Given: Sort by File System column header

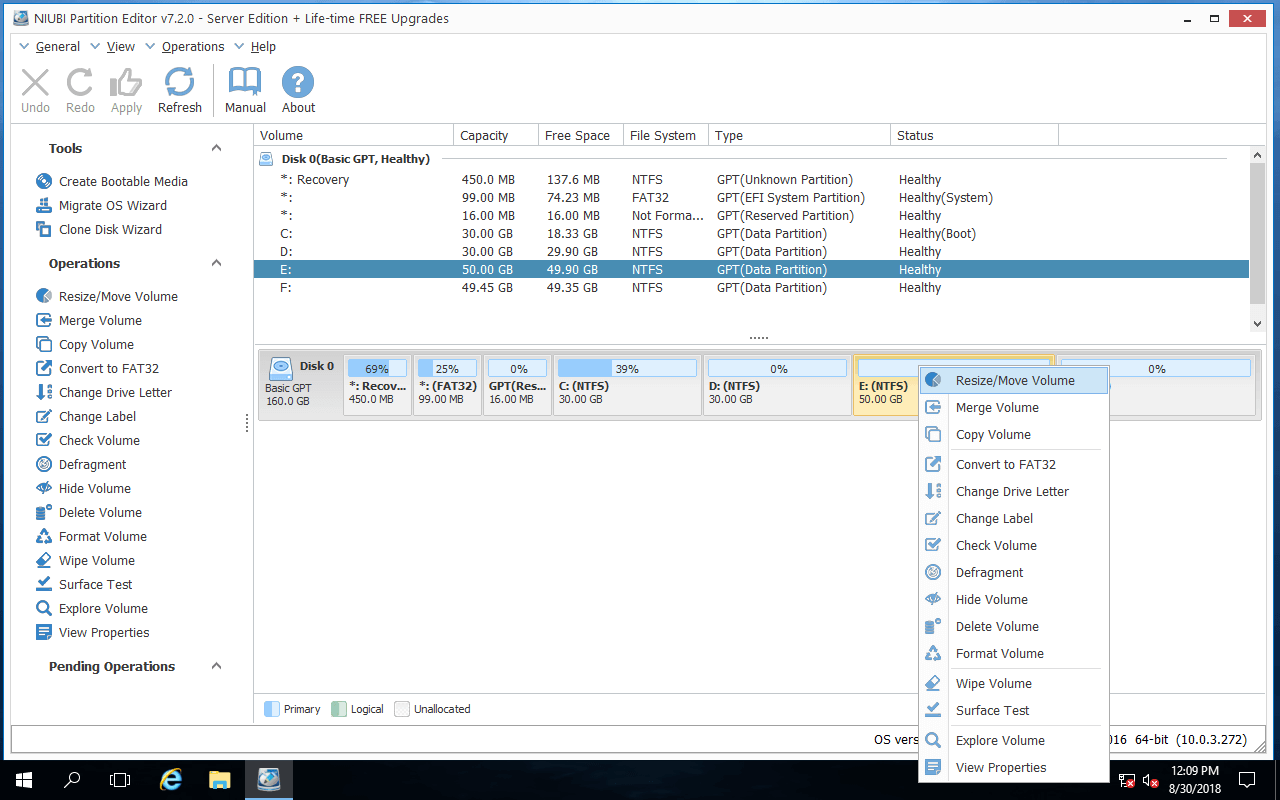Looking at the screenshot, I should [665, 135].
